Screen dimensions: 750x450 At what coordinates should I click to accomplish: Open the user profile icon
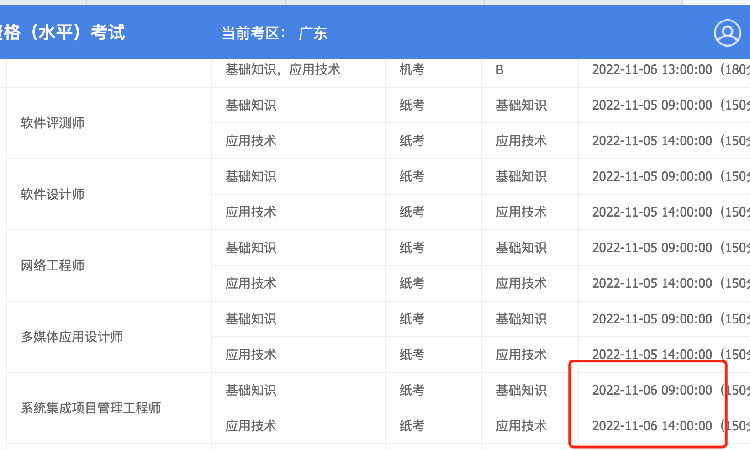pyautogui.click(x=727, y=33)
